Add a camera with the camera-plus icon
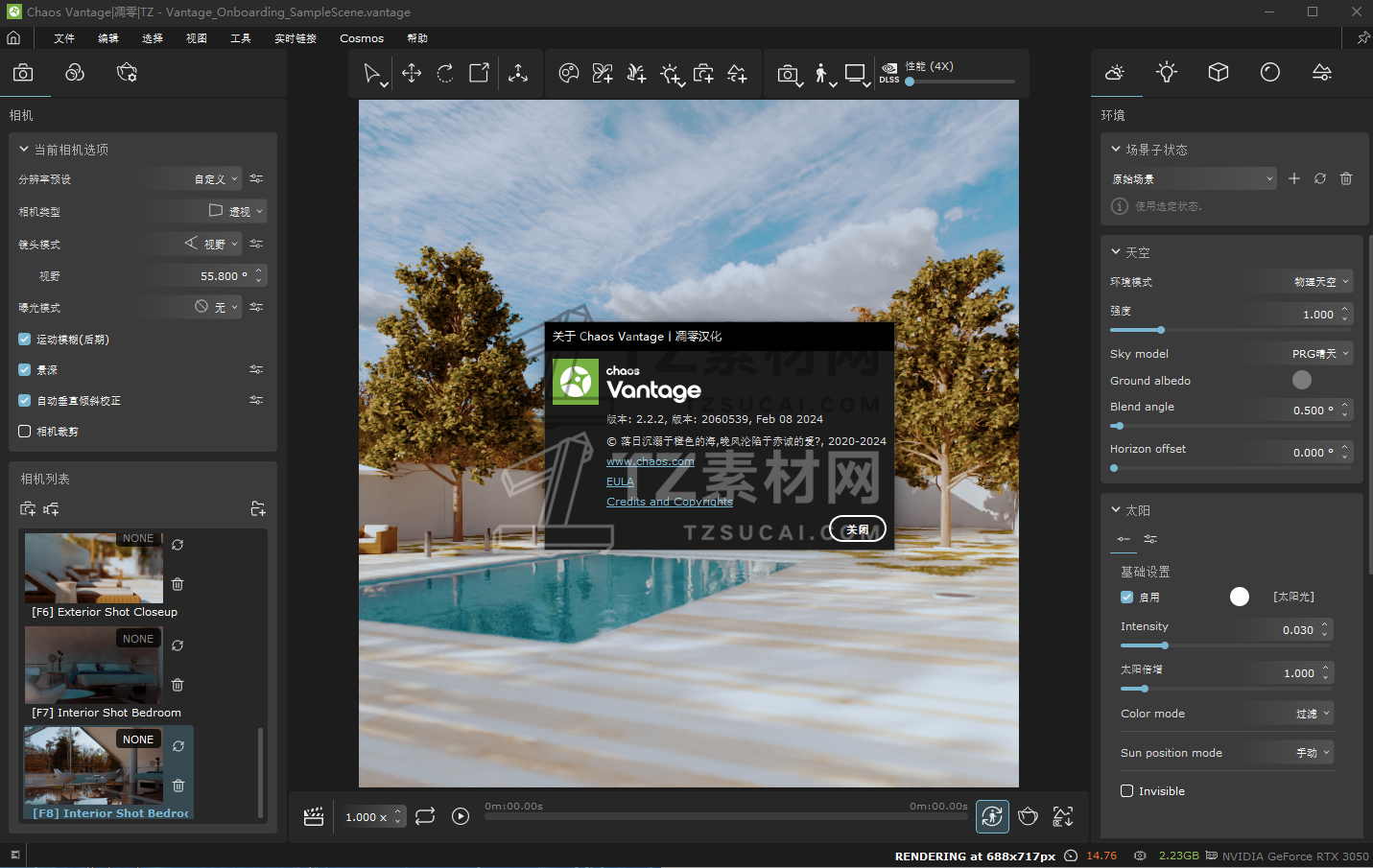The image size is (1373, 868). coord(703,73)
